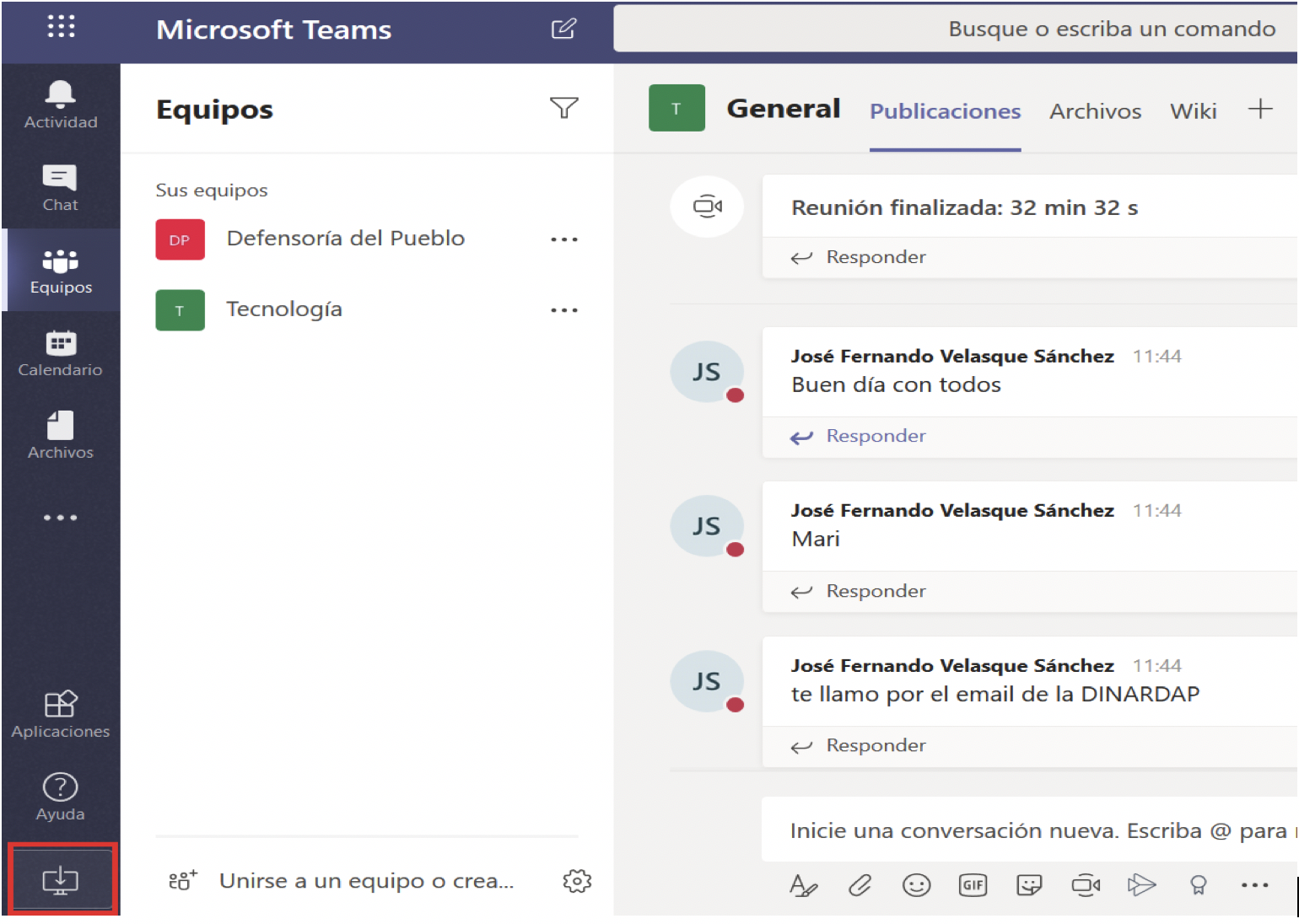Click the 'Sus equipos' section label
Viewport: 1299px width, 924px height.
click(211, 191)
